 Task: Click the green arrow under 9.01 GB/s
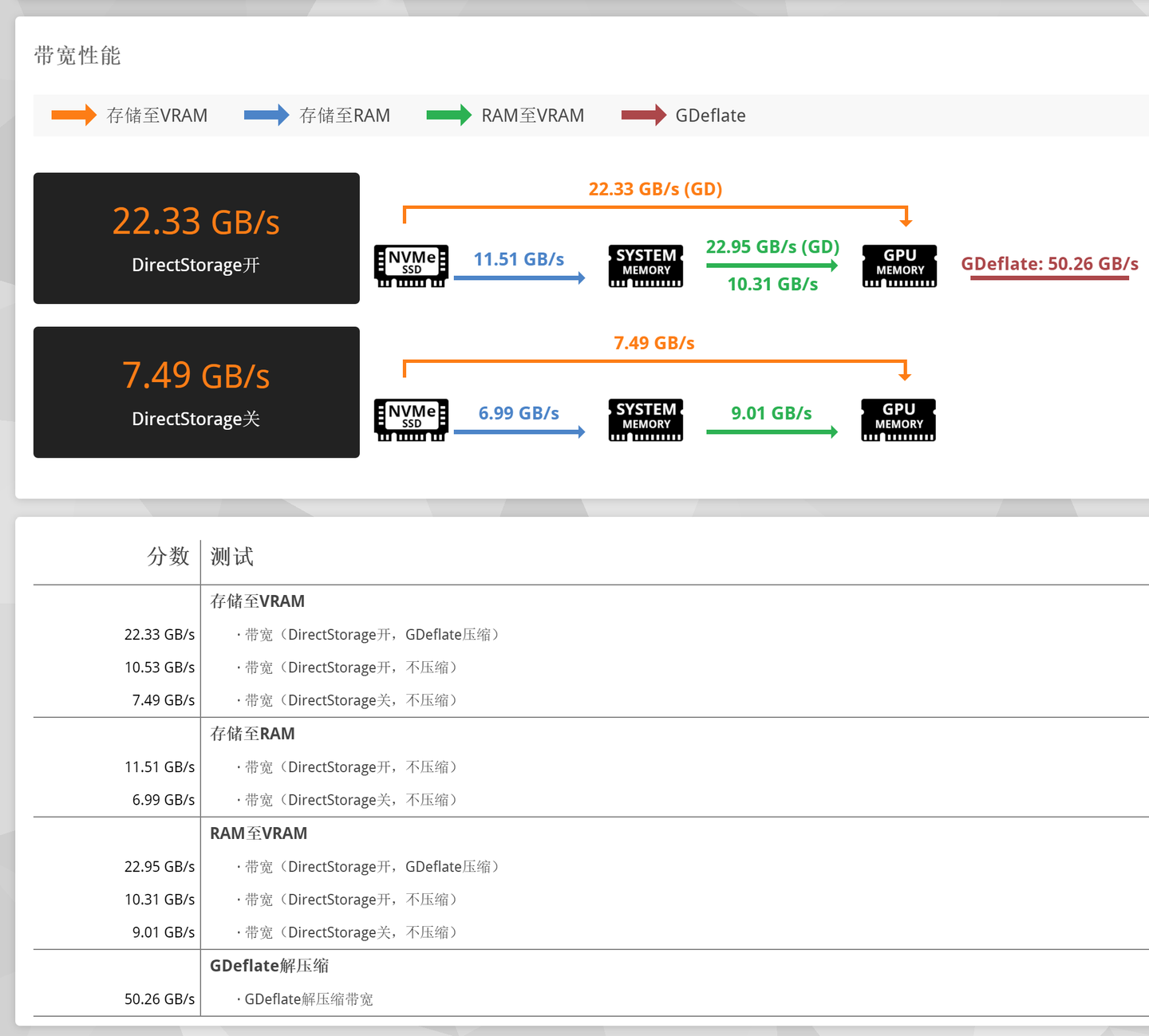tap(772, 431)
